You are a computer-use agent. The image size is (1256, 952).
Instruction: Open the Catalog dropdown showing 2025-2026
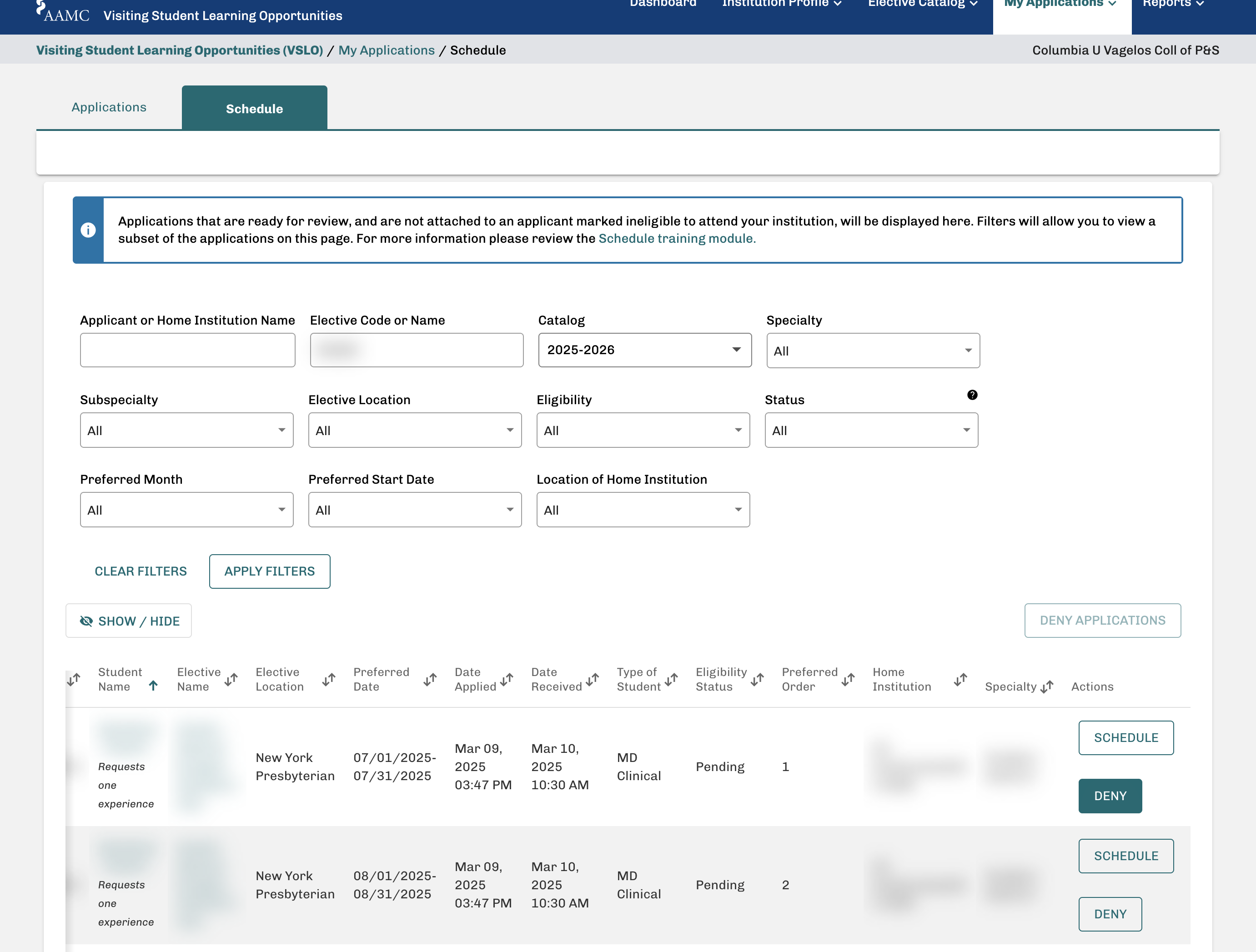click(645, 350)
